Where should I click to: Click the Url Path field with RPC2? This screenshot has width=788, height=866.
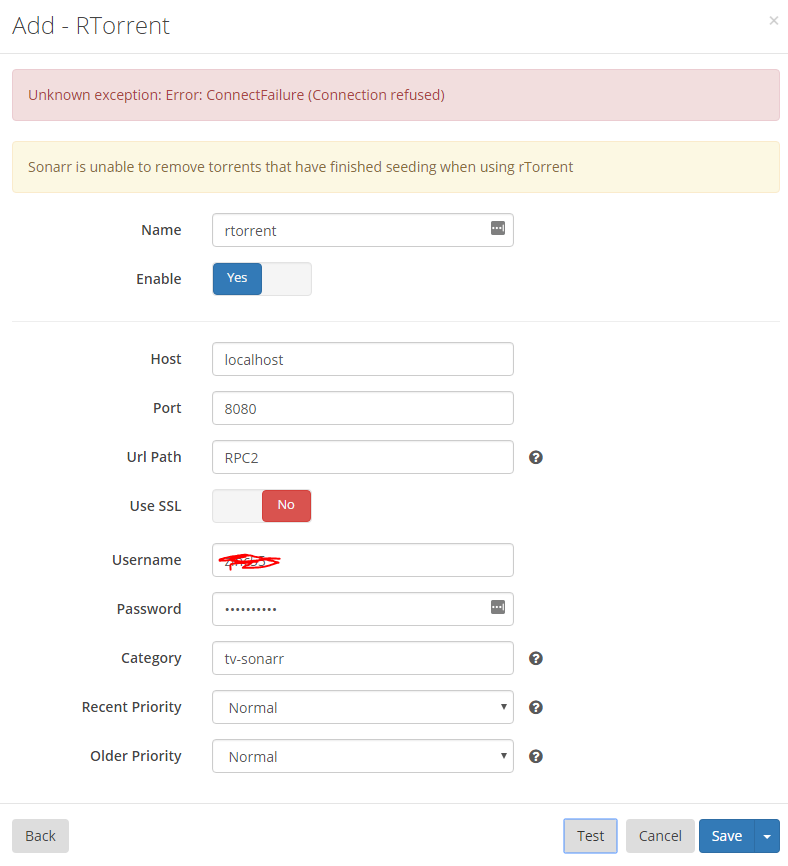[363, 457]
